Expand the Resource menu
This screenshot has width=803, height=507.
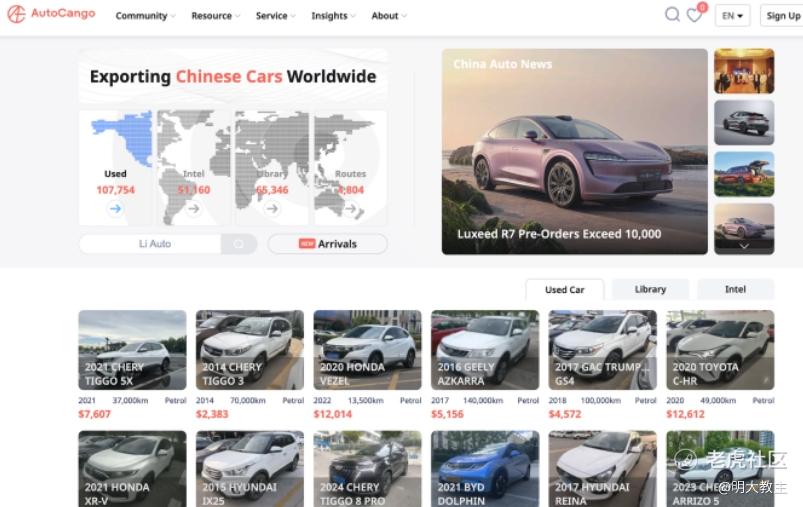click(216, 16)
